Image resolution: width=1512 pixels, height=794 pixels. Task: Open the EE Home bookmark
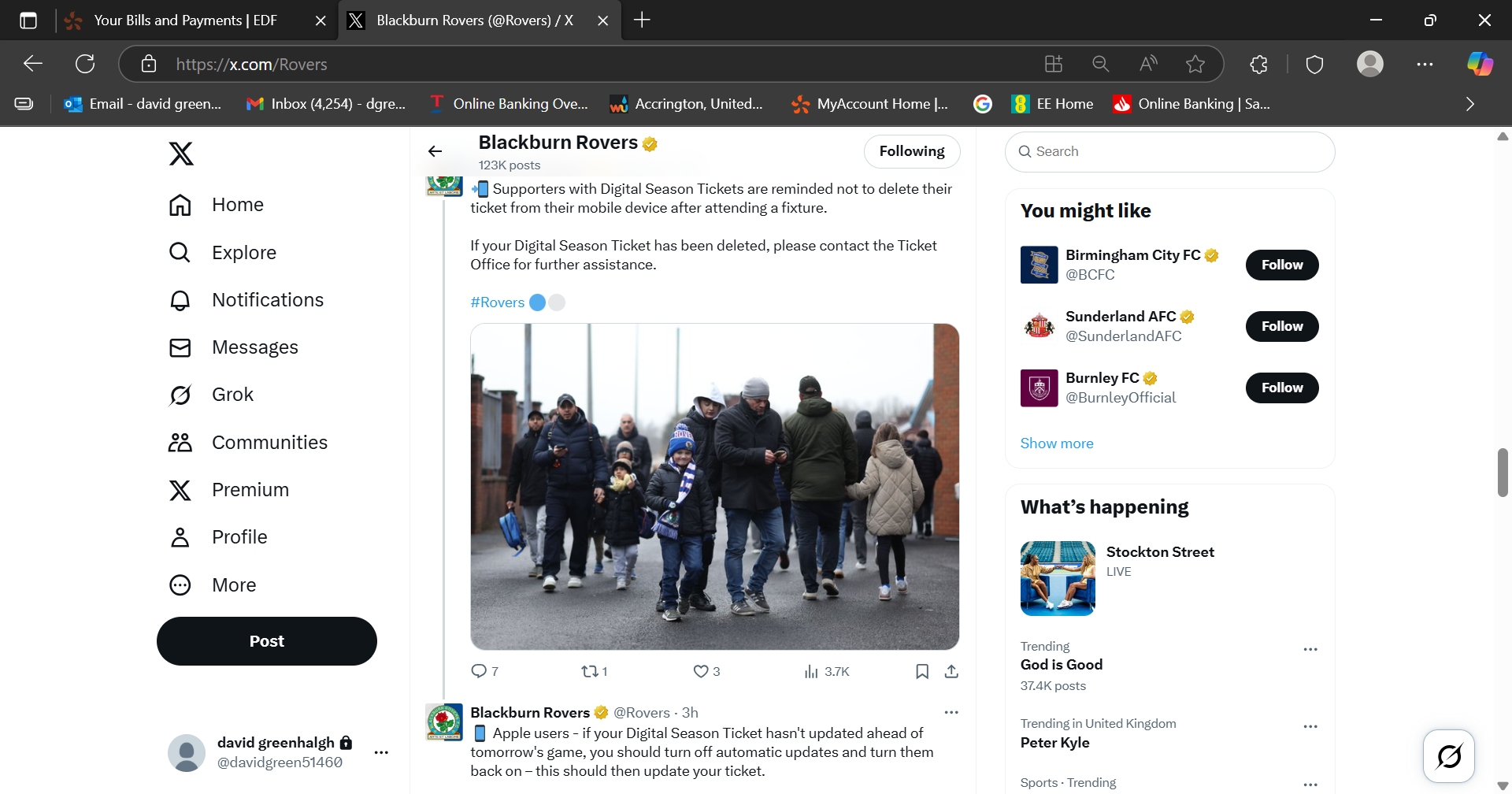pyautogui.click(x=1053, y=104)
